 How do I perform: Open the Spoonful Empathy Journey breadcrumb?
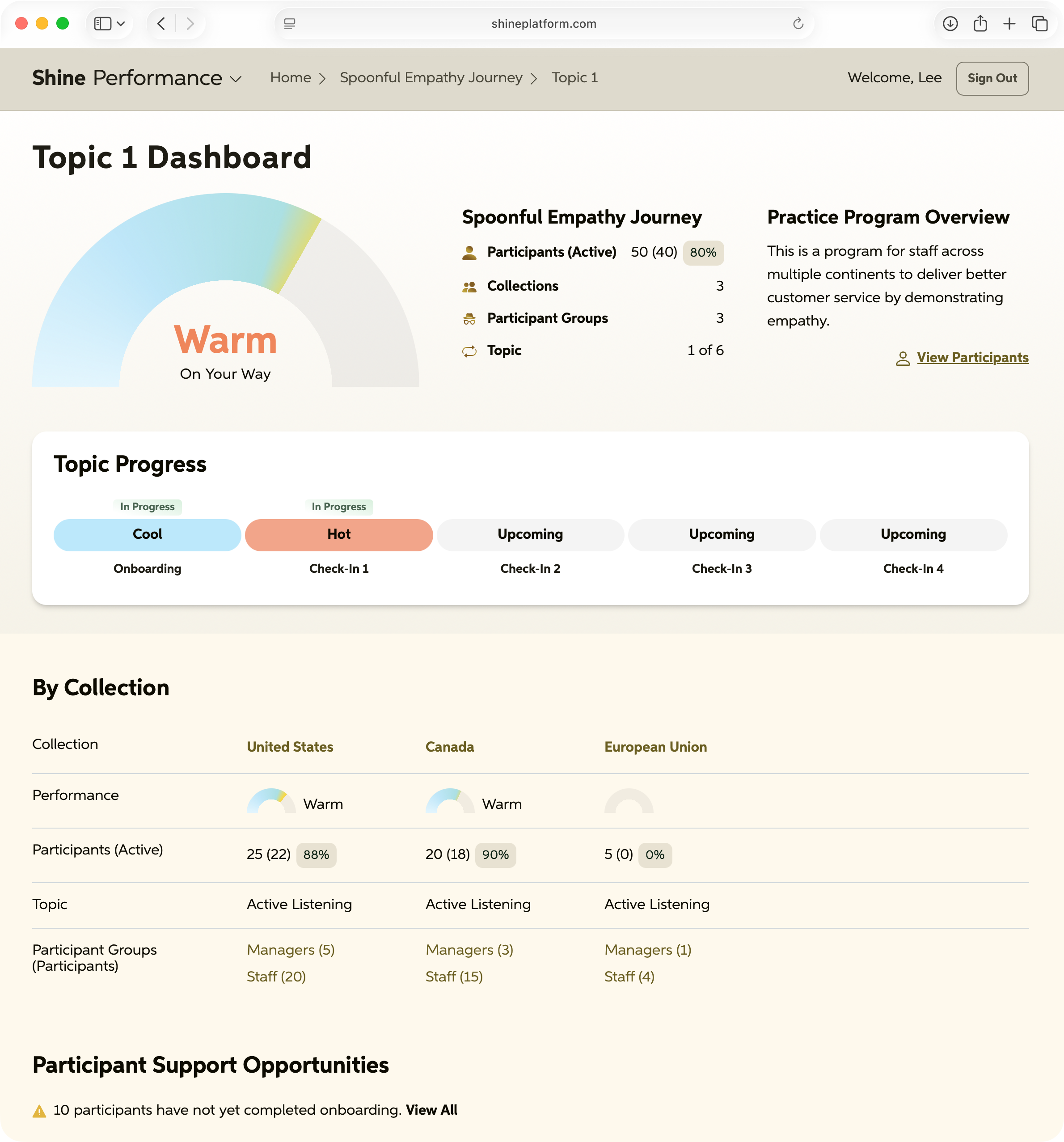[431, 77]
